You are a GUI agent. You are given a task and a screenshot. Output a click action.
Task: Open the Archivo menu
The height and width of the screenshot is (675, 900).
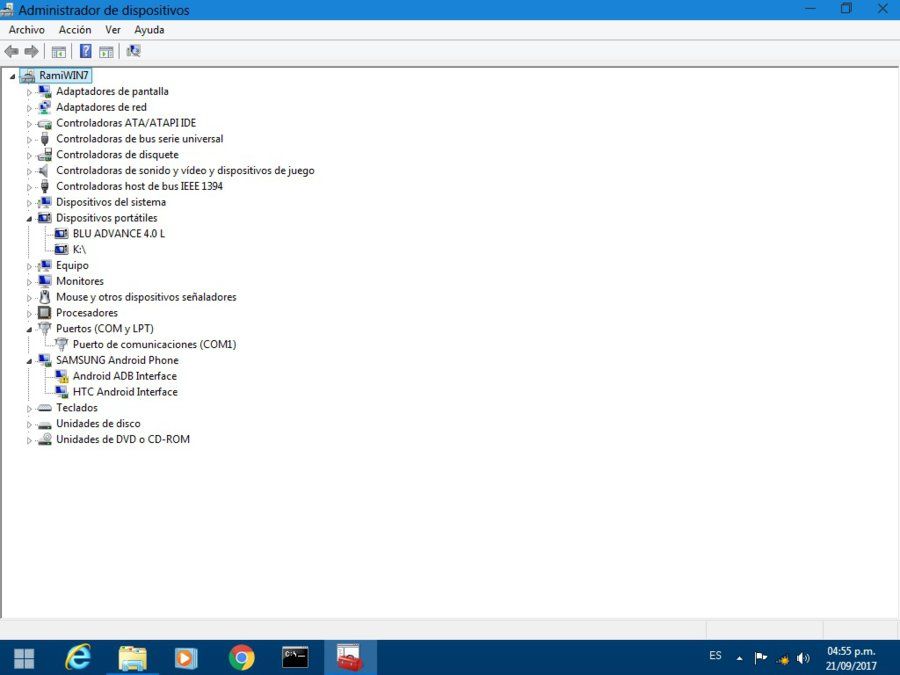point(26,30)
